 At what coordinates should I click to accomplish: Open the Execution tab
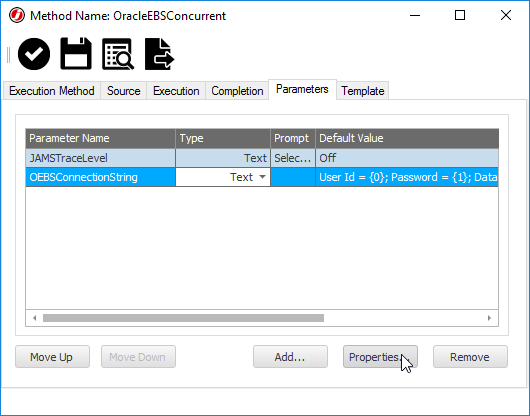click(176, 91)
